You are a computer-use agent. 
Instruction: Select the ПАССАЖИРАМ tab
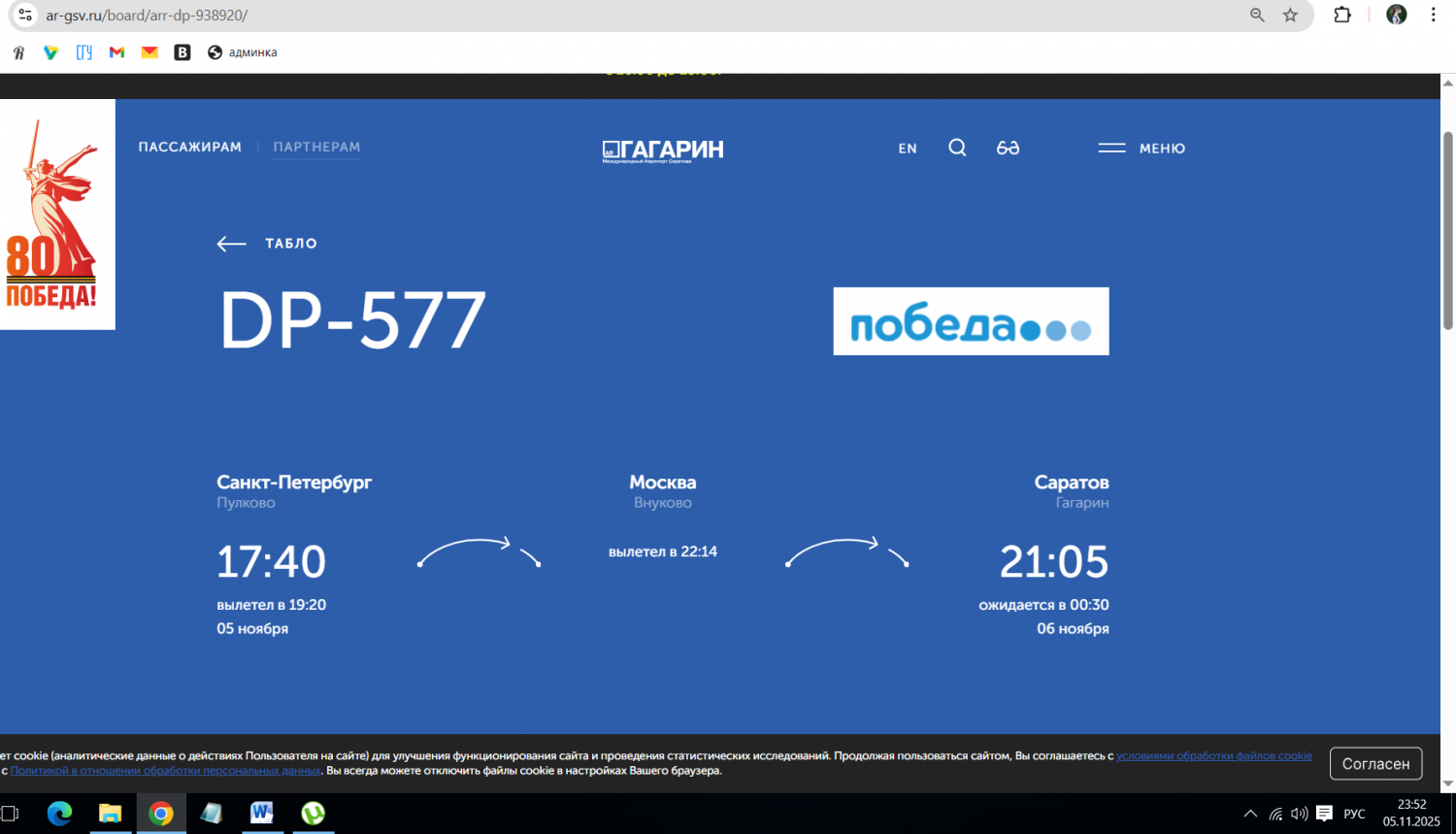pos(190,147)
